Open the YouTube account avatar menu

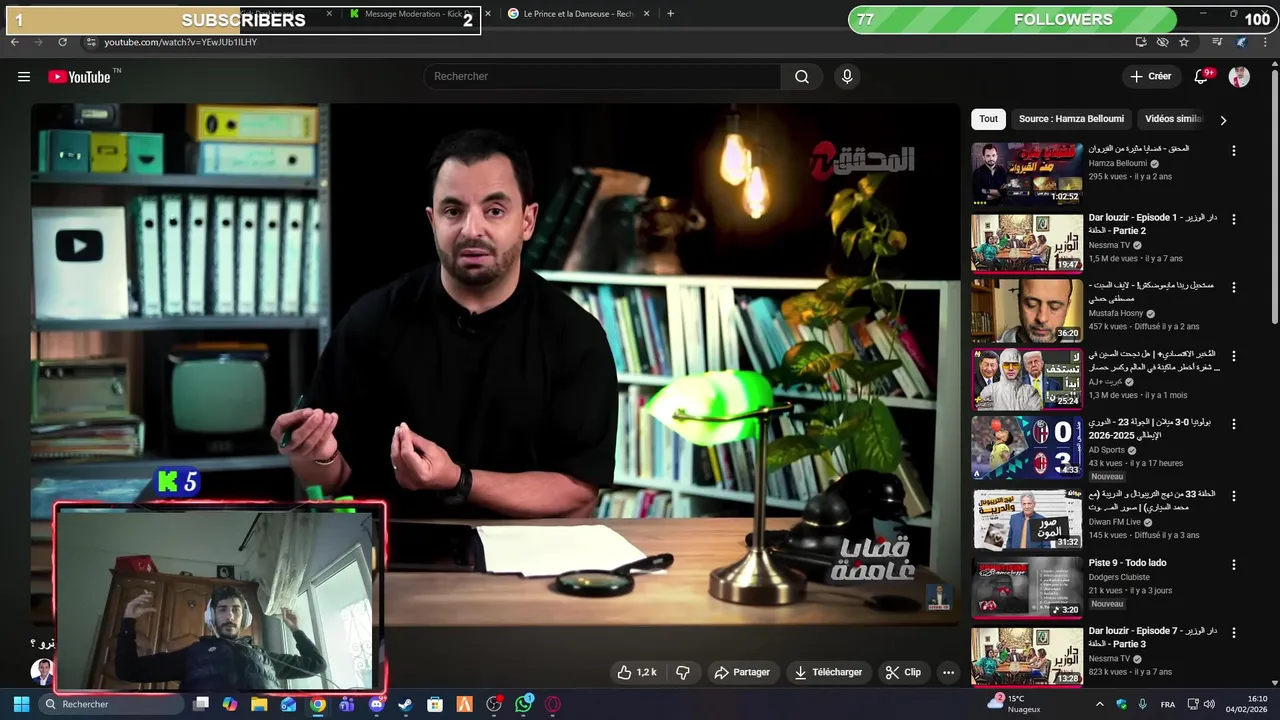point(1239,77)
